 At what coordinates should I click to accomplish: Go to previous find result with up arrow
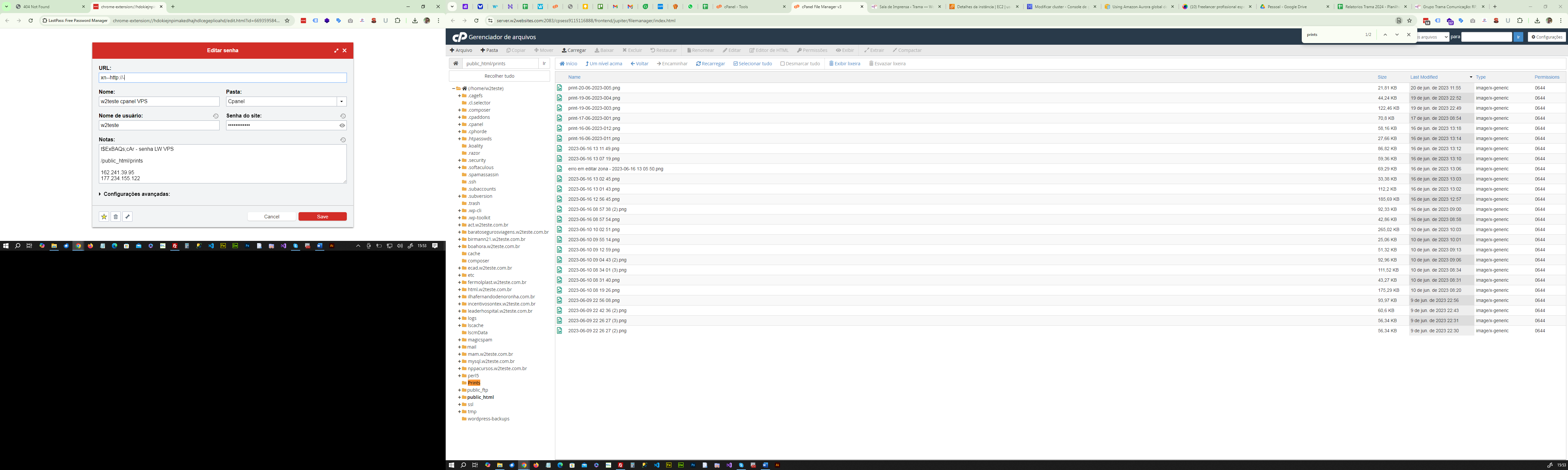point(1385,35)
